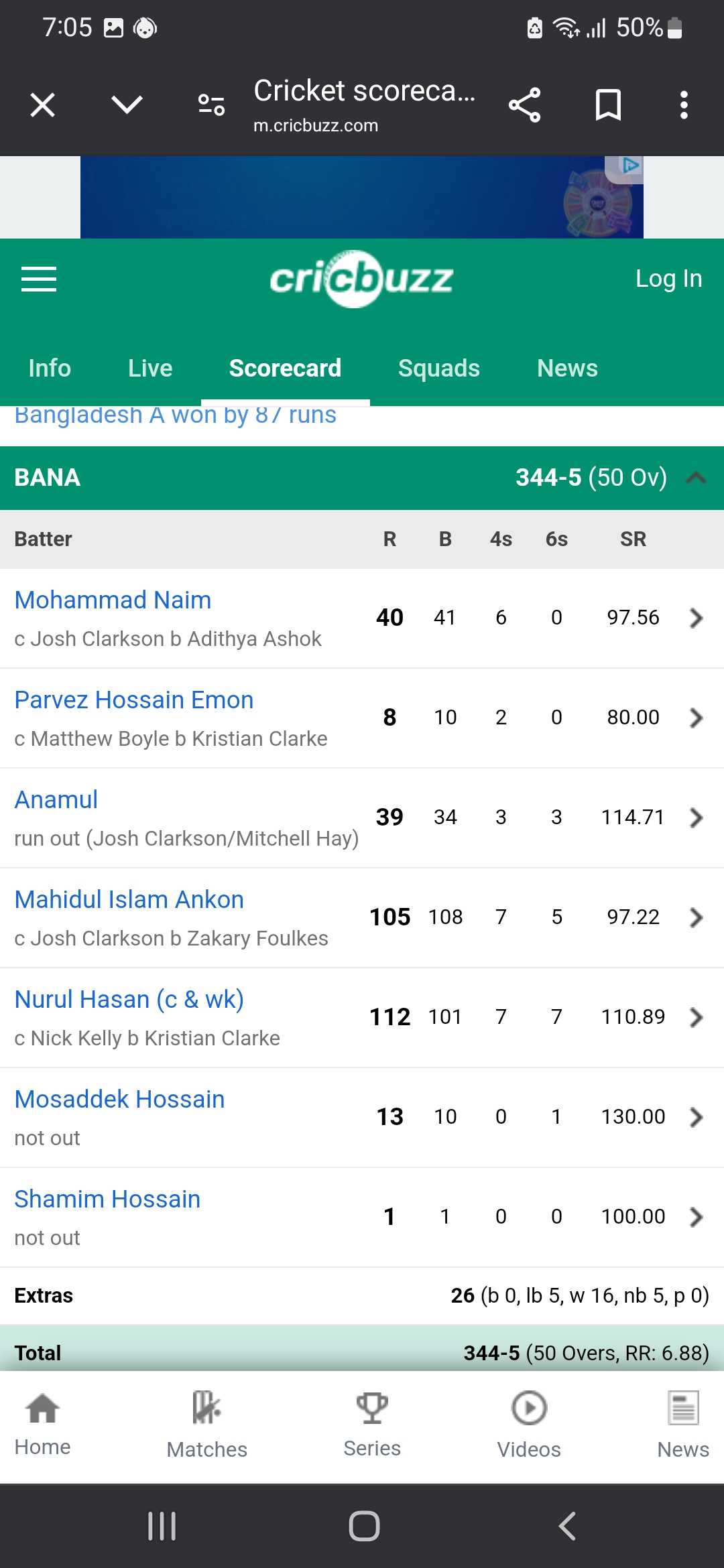Screen dimensions: 724x1568
Task: Open Mohammad Naim's player profile
Action: [x=113, y=600]
